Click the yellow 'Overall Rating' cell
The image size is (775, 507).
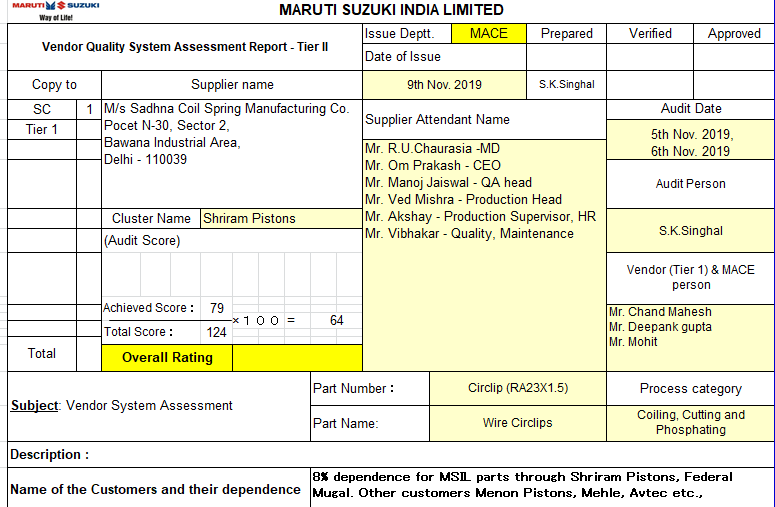tap(167, 358)
